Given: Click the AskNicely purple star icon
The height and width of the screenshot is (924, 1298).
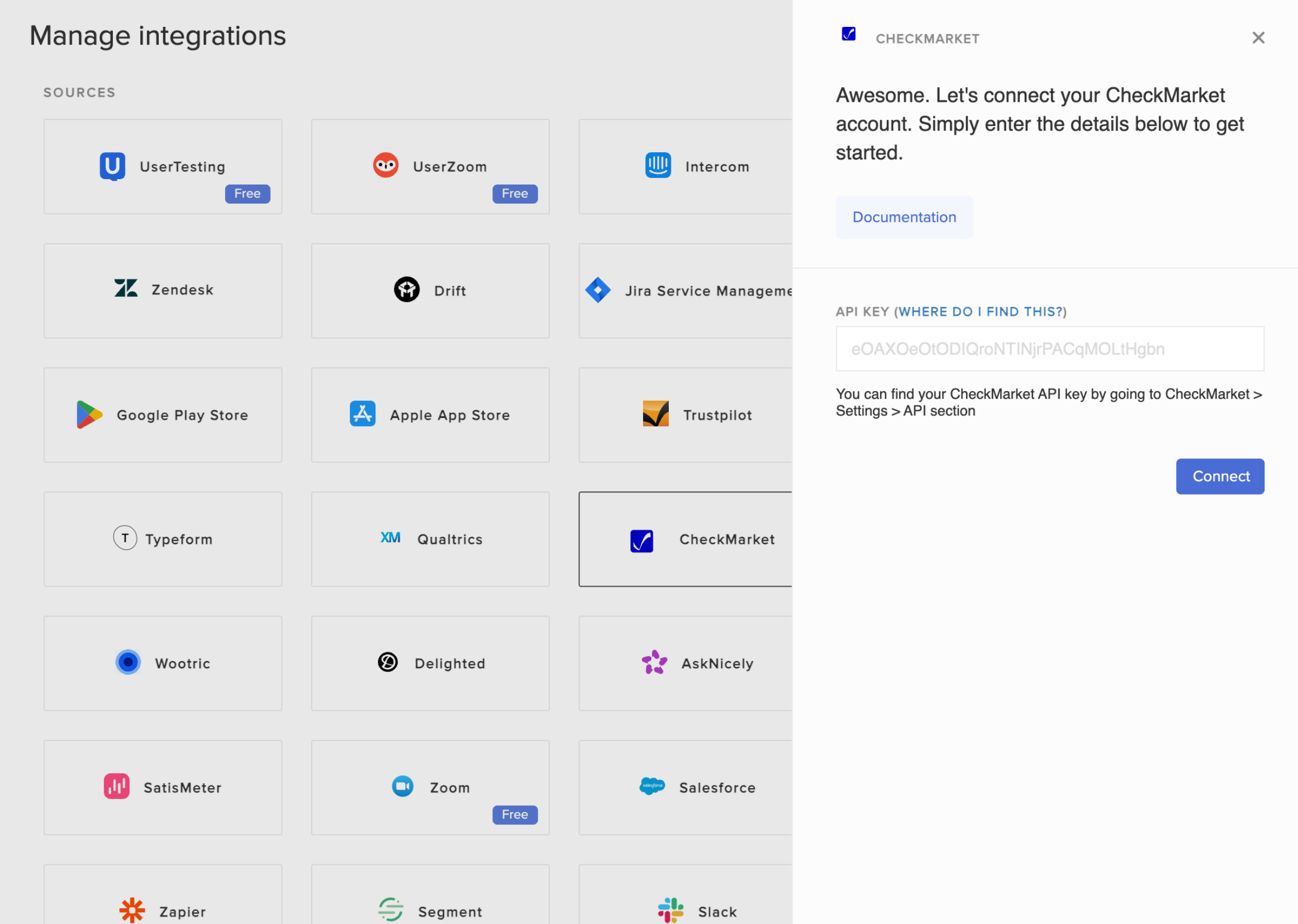Looking at the screenshot, I should 654,662.
